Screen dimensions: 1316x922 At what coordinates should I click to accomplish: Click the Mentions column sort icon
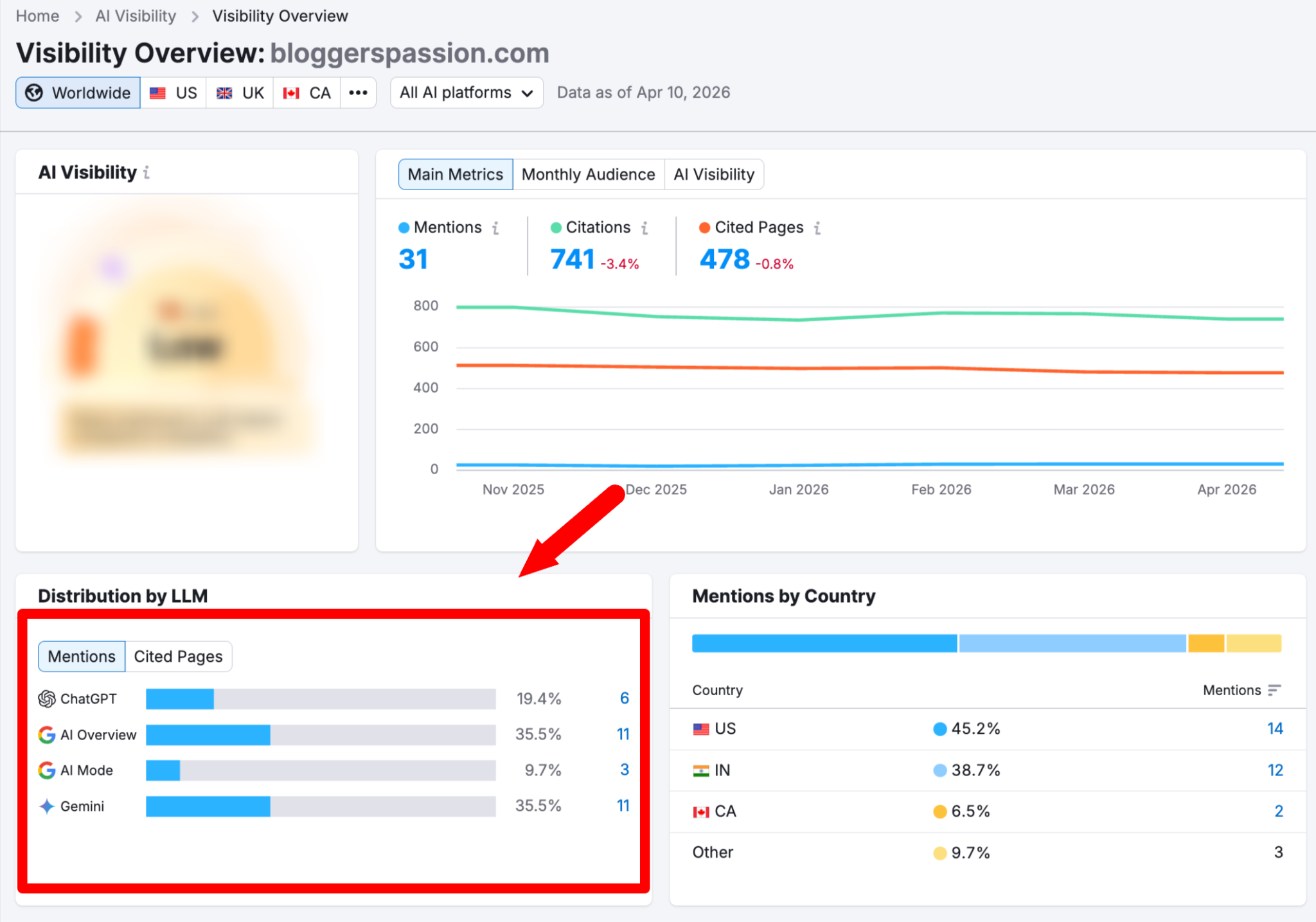click(1274, 690)
